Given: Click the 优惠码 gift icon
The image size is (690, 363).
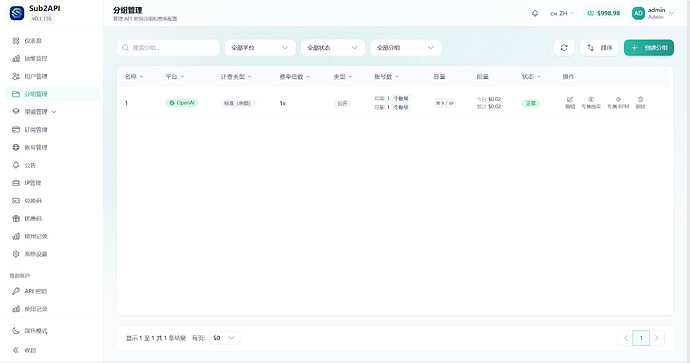Looking at the screenshot, I should click(x=16, y=218).
